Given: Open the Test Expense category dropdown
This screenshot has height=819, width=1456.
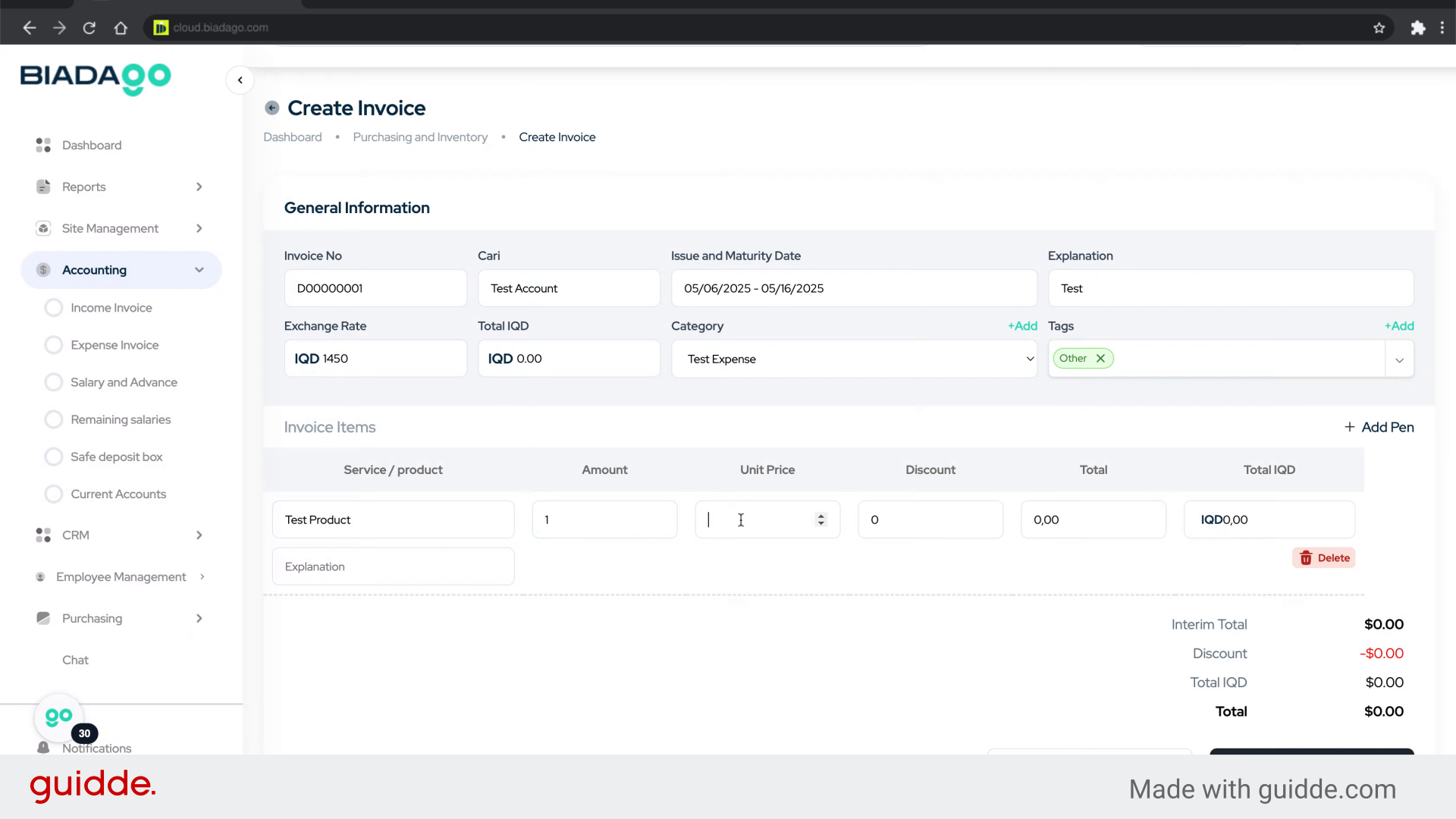Looking at the screenshot, I should point(854,359).
